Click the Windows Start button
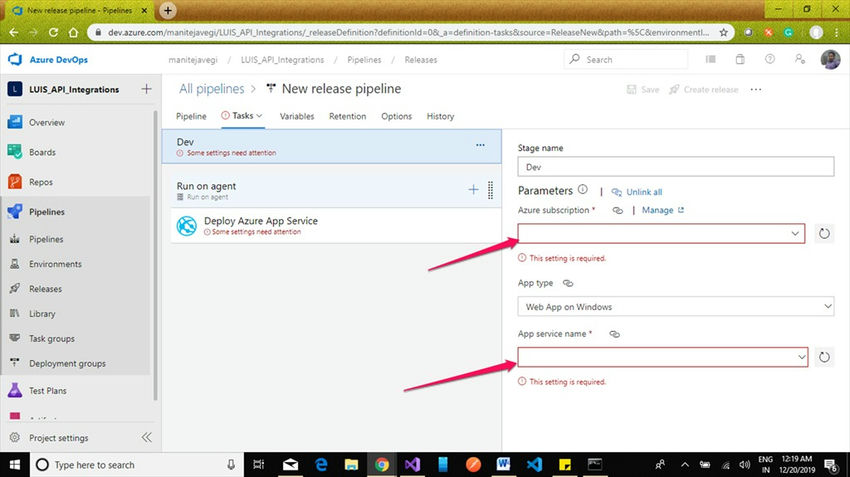This screenshot has width=850, height=477. 15,465
